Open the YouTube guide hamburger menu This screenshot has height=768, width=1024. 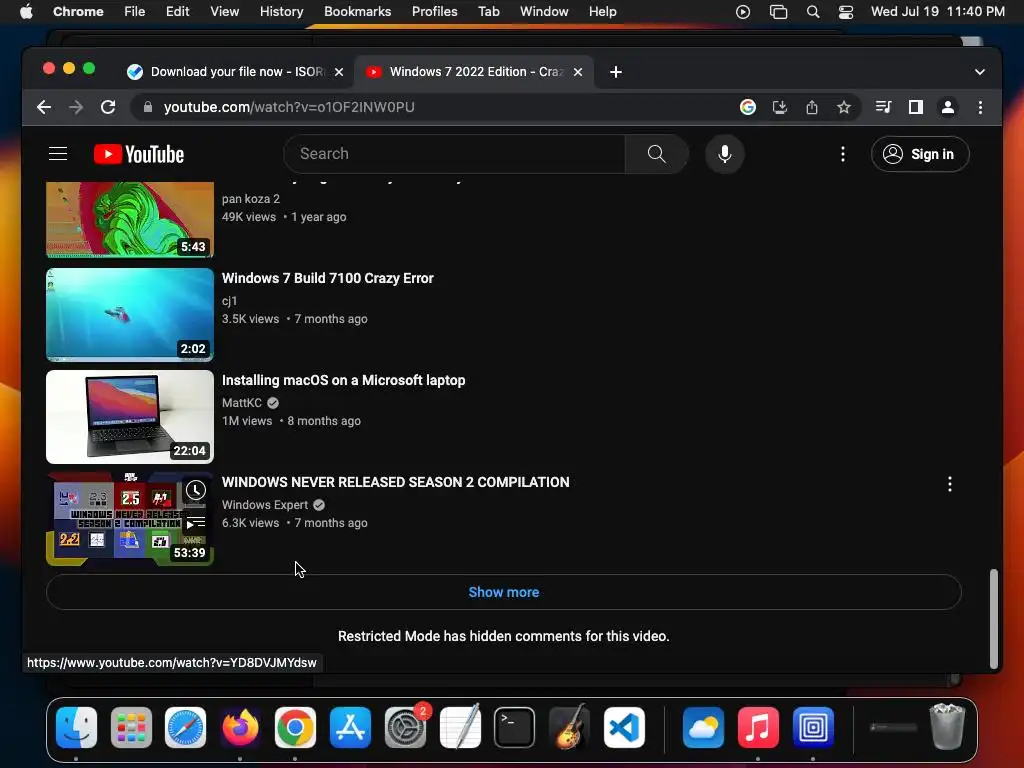tap(58, 154)
